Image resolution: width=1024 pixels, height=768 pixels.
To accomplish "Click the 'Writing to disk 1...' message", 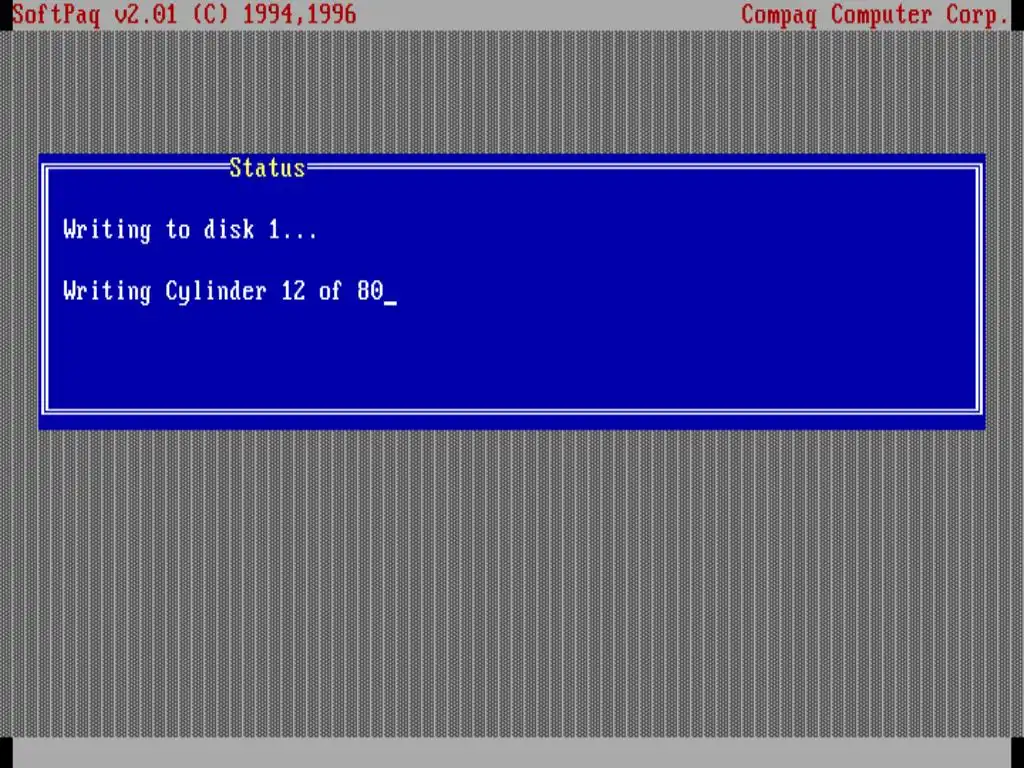I will coord(190,230).
